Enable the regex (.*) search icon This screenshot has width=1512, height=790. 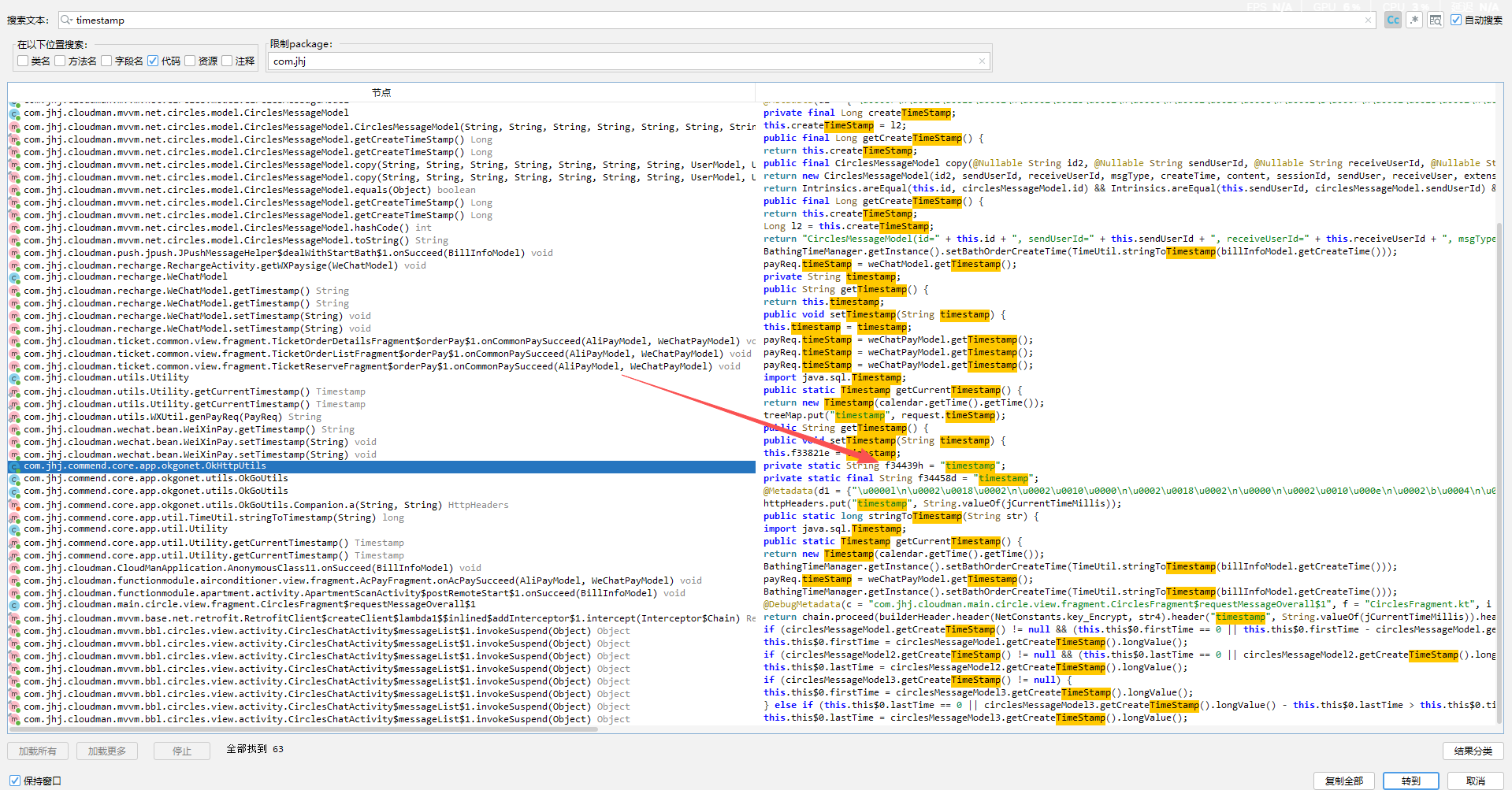(x=1414, y=20)
